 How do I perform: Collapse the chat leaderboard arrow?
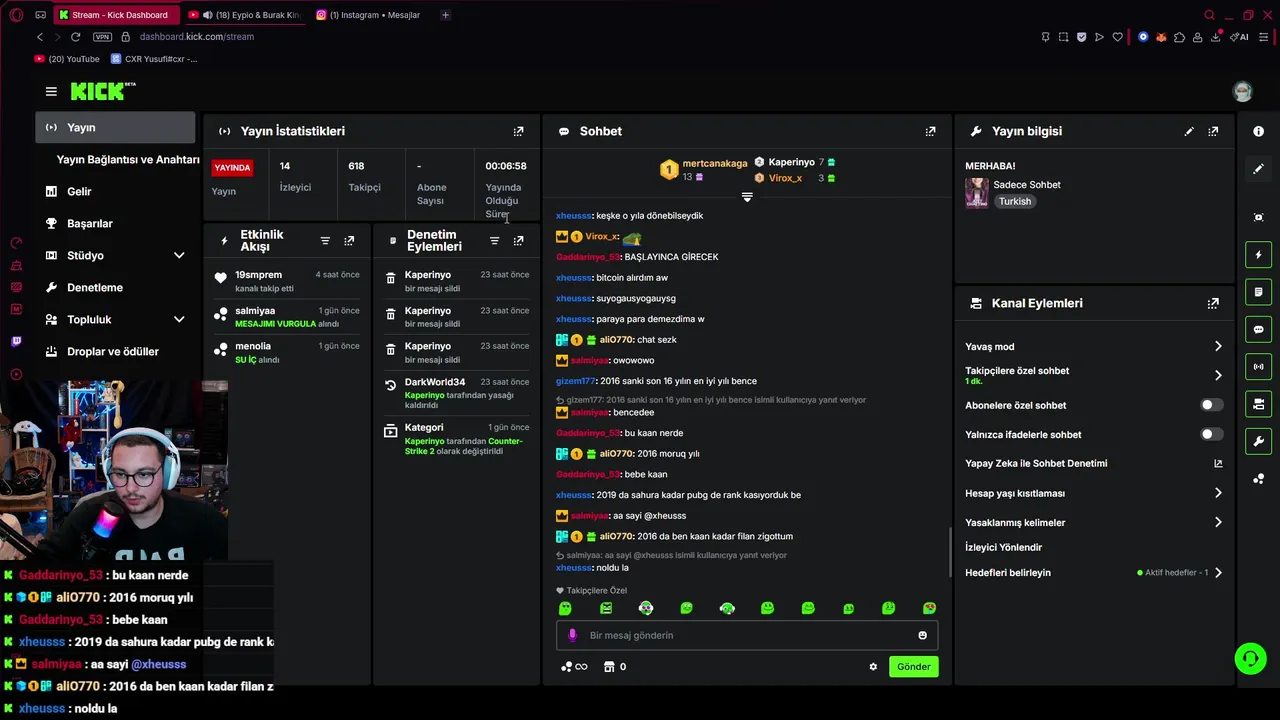coord(747,198)
